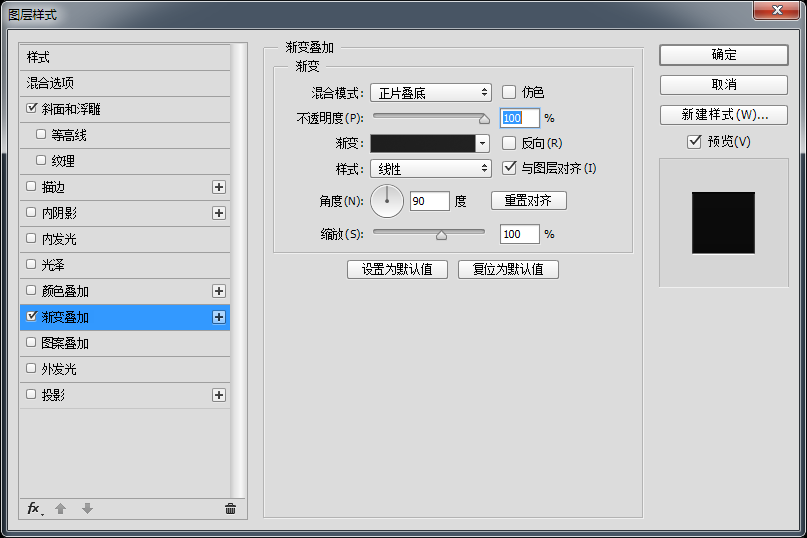Click the trash delete effect icon
This screenshot has height=538, width=807.
click(x=230, y=509)
